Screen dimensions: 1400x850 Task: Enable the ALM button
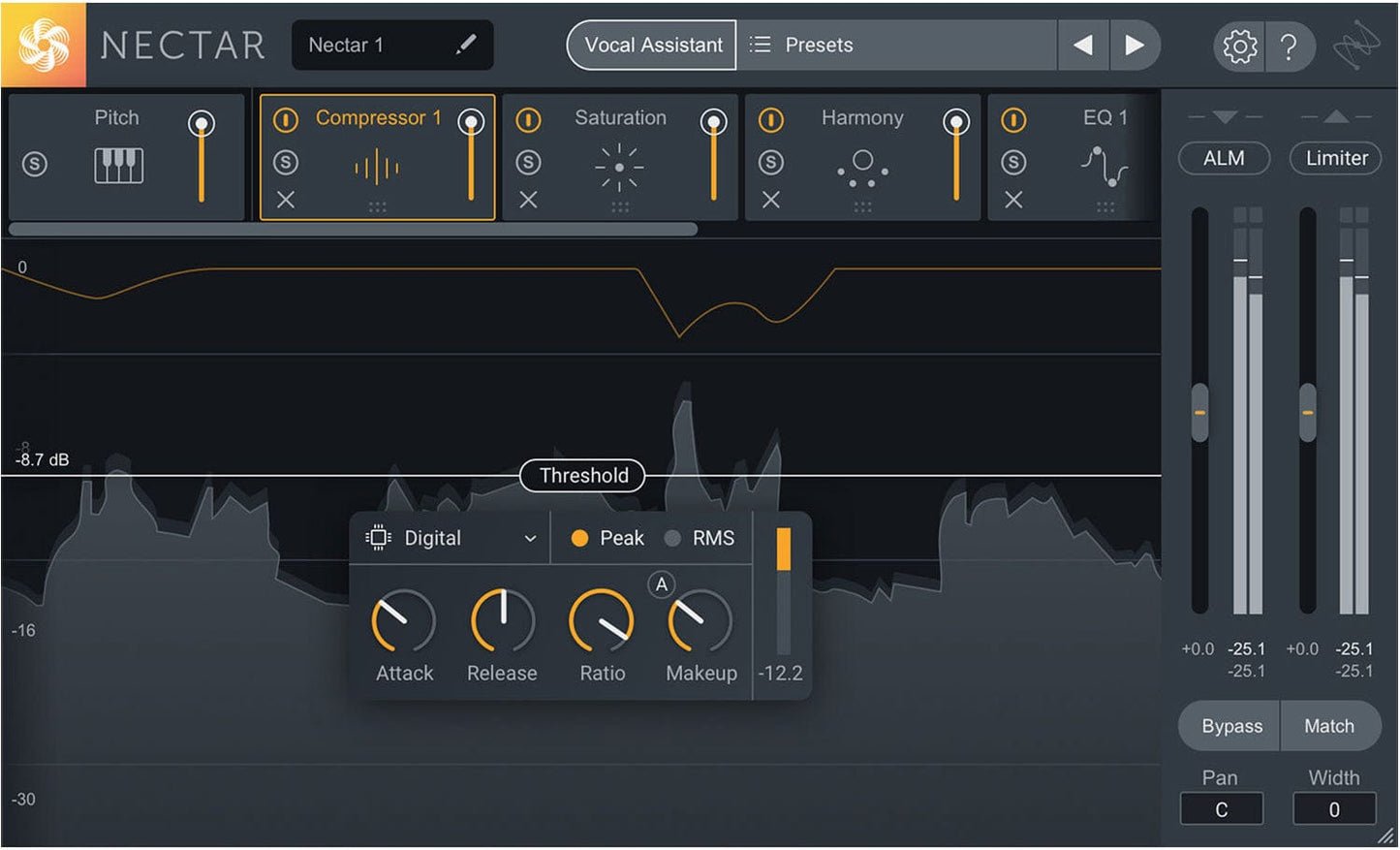pyautogui.click(x=1224, y=158)
